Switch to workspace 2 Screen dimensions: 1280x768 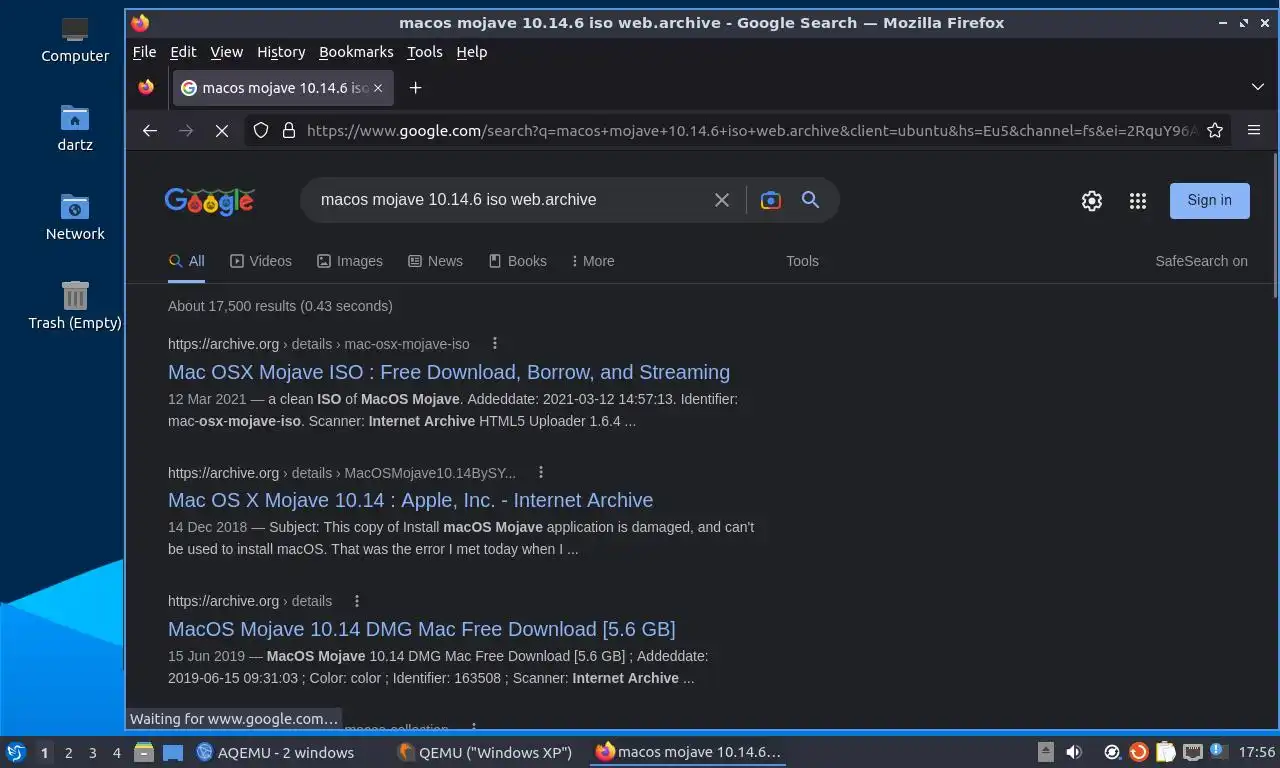(68, 753)
